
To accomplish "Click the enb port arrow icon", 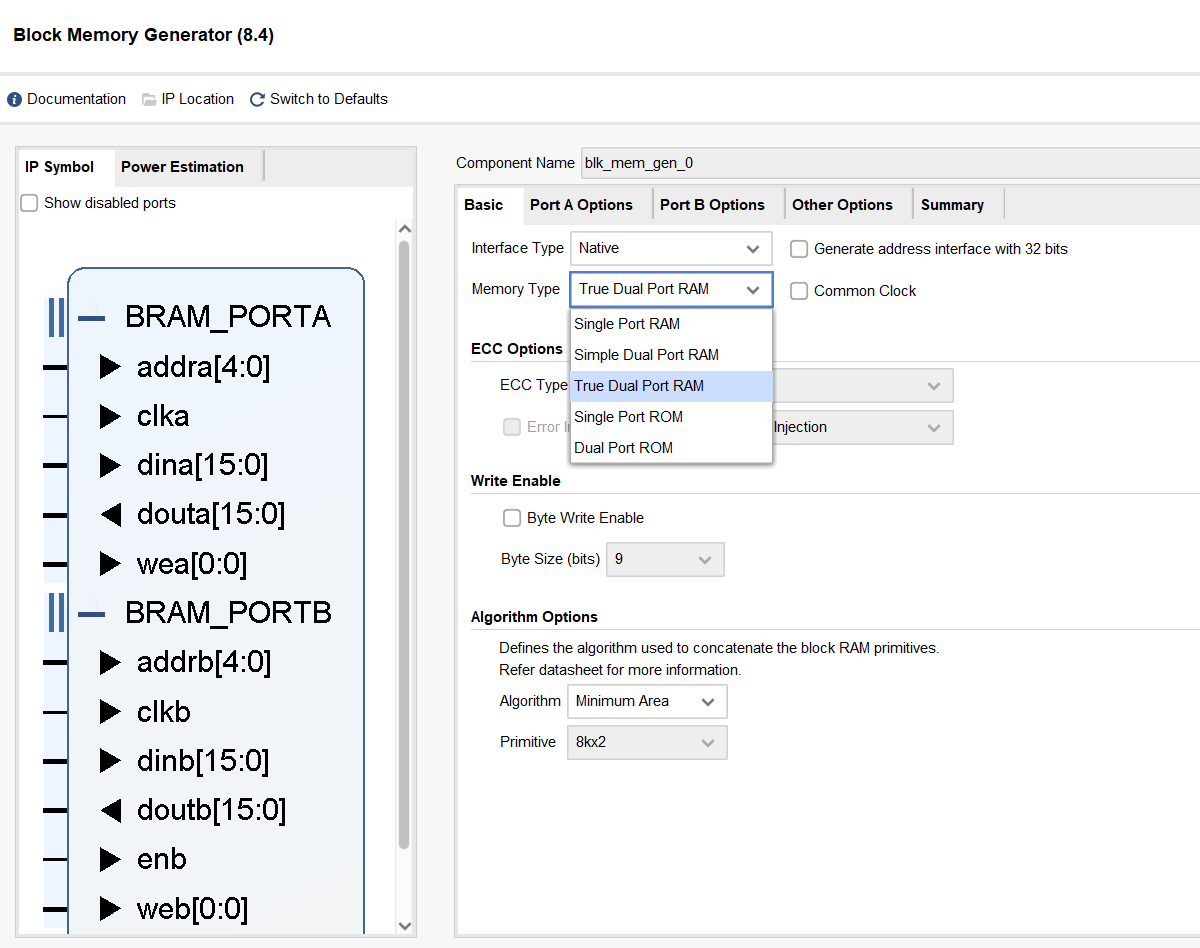I will pyautogui.click(x=111, y=859).
